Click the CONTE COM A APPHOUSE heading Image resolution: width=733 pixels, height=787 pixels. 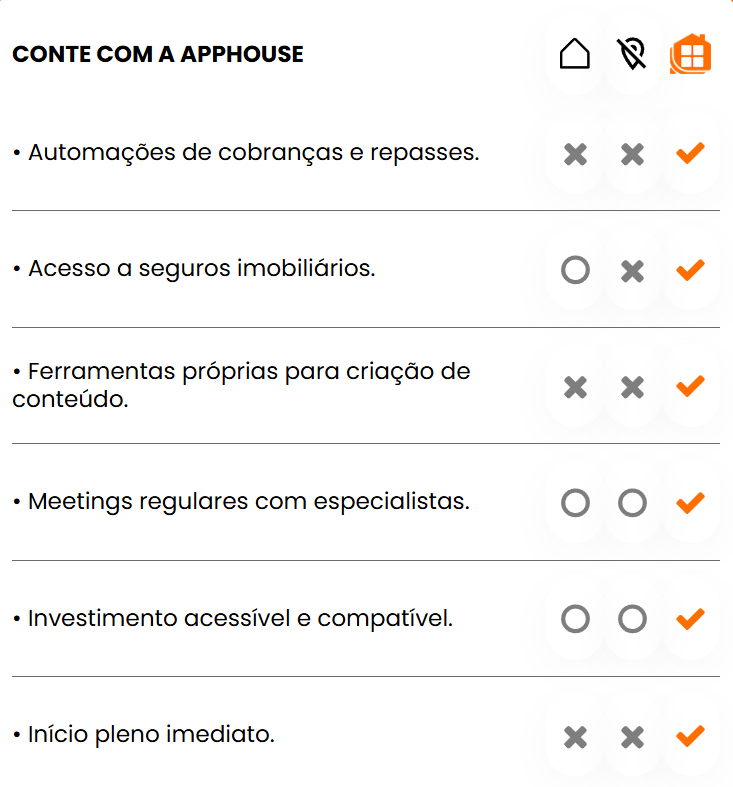click(x=158, y=54)
